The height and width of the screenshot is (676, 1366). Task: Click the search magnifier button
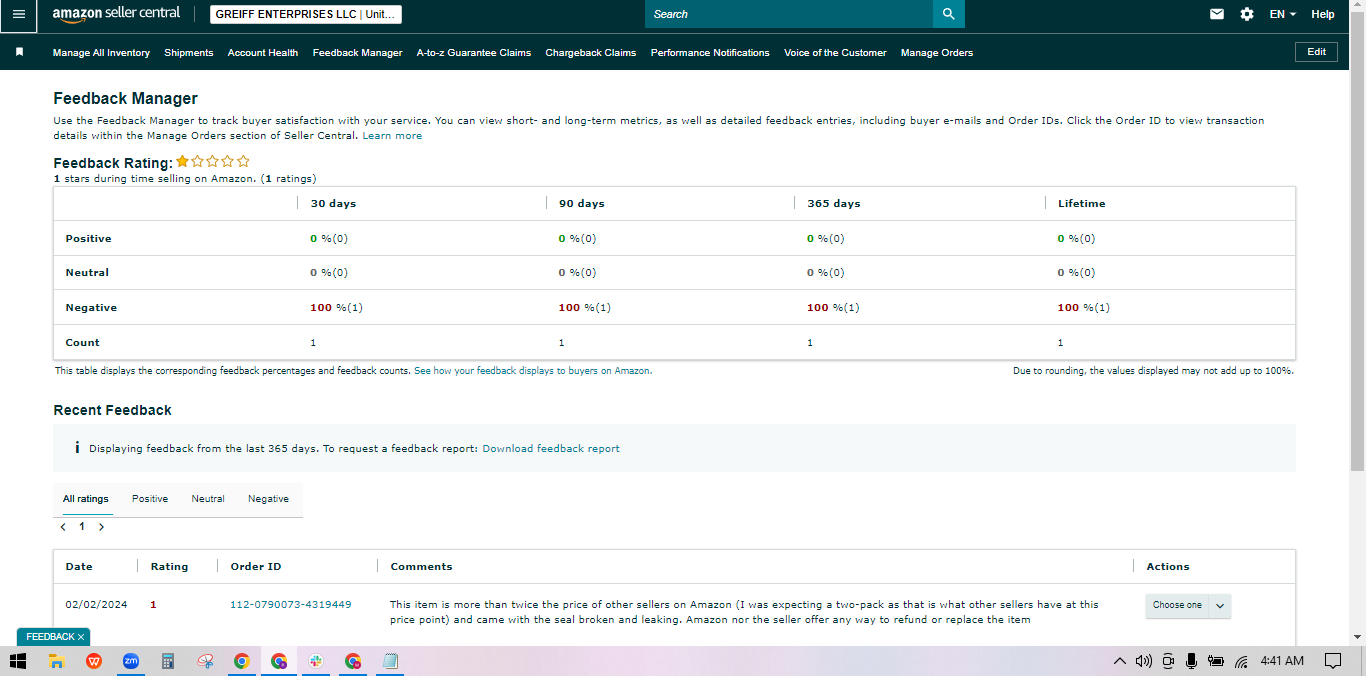949,14
